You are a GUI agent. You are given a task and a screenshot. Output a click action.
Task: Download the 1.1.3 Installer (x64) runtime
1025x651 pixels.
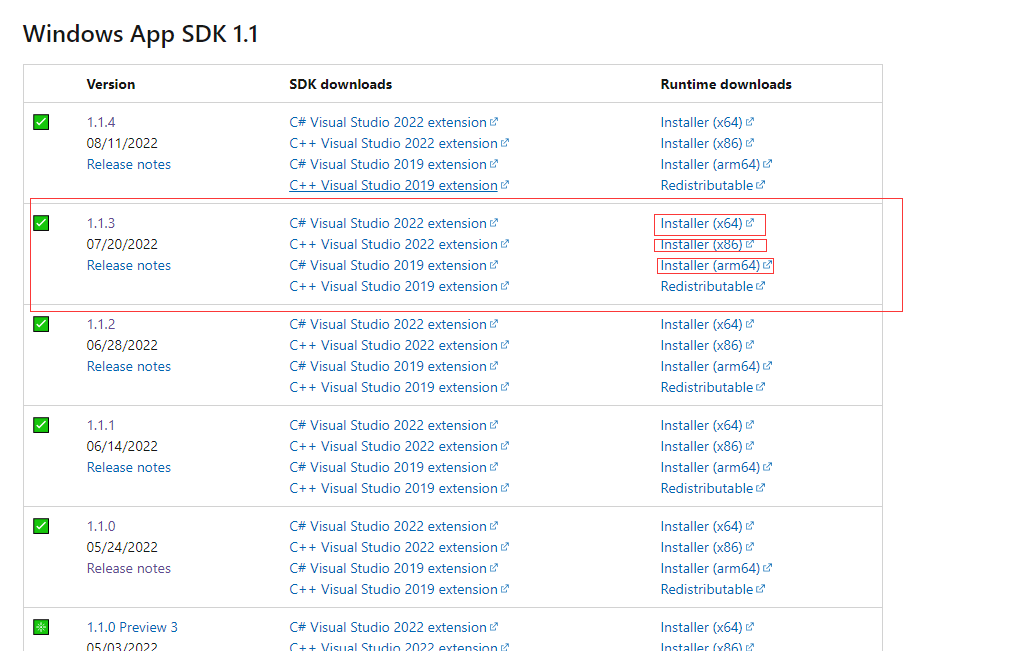(x=707, y=223)
